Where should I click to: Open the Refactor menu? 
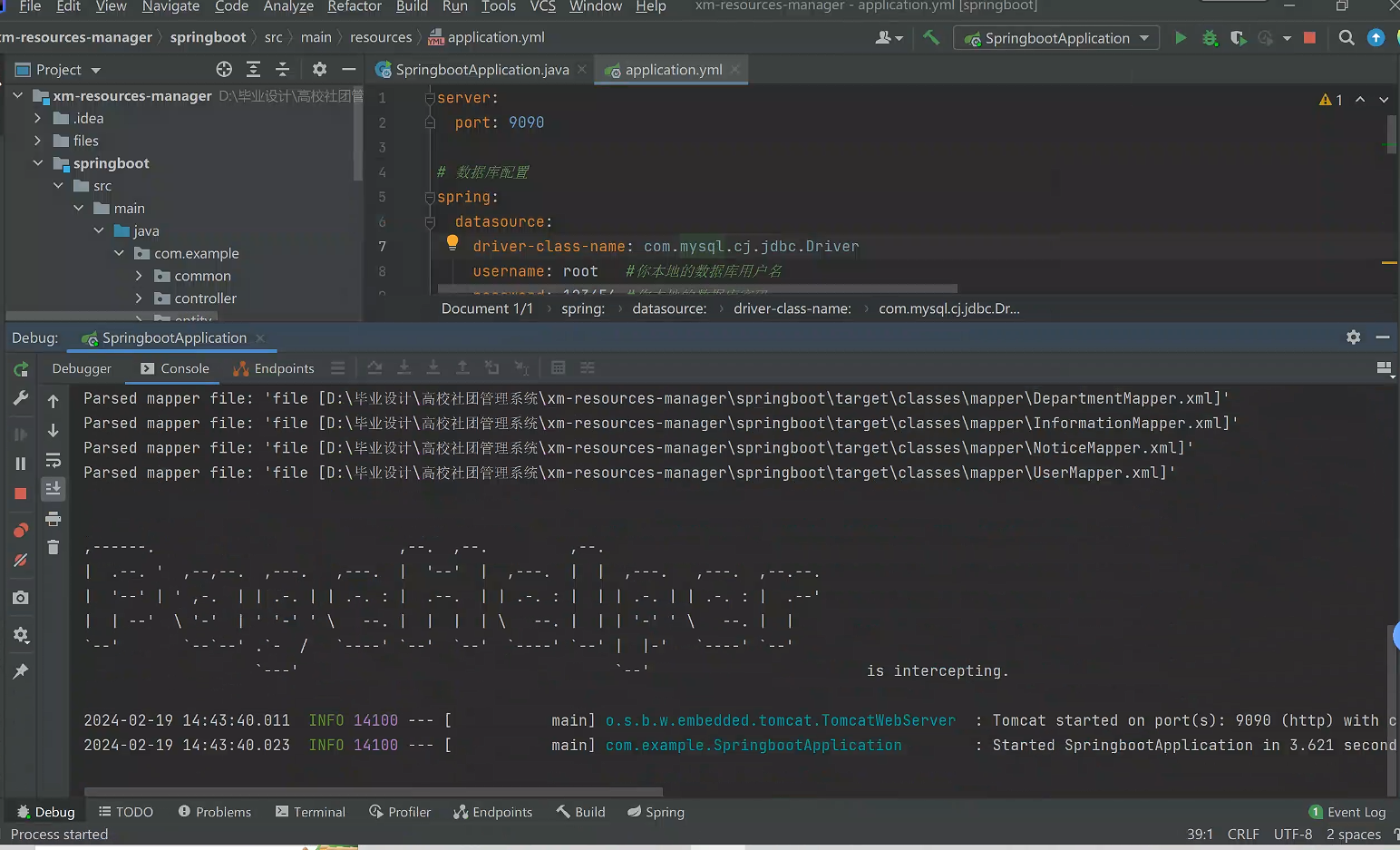tap(355, 6)
